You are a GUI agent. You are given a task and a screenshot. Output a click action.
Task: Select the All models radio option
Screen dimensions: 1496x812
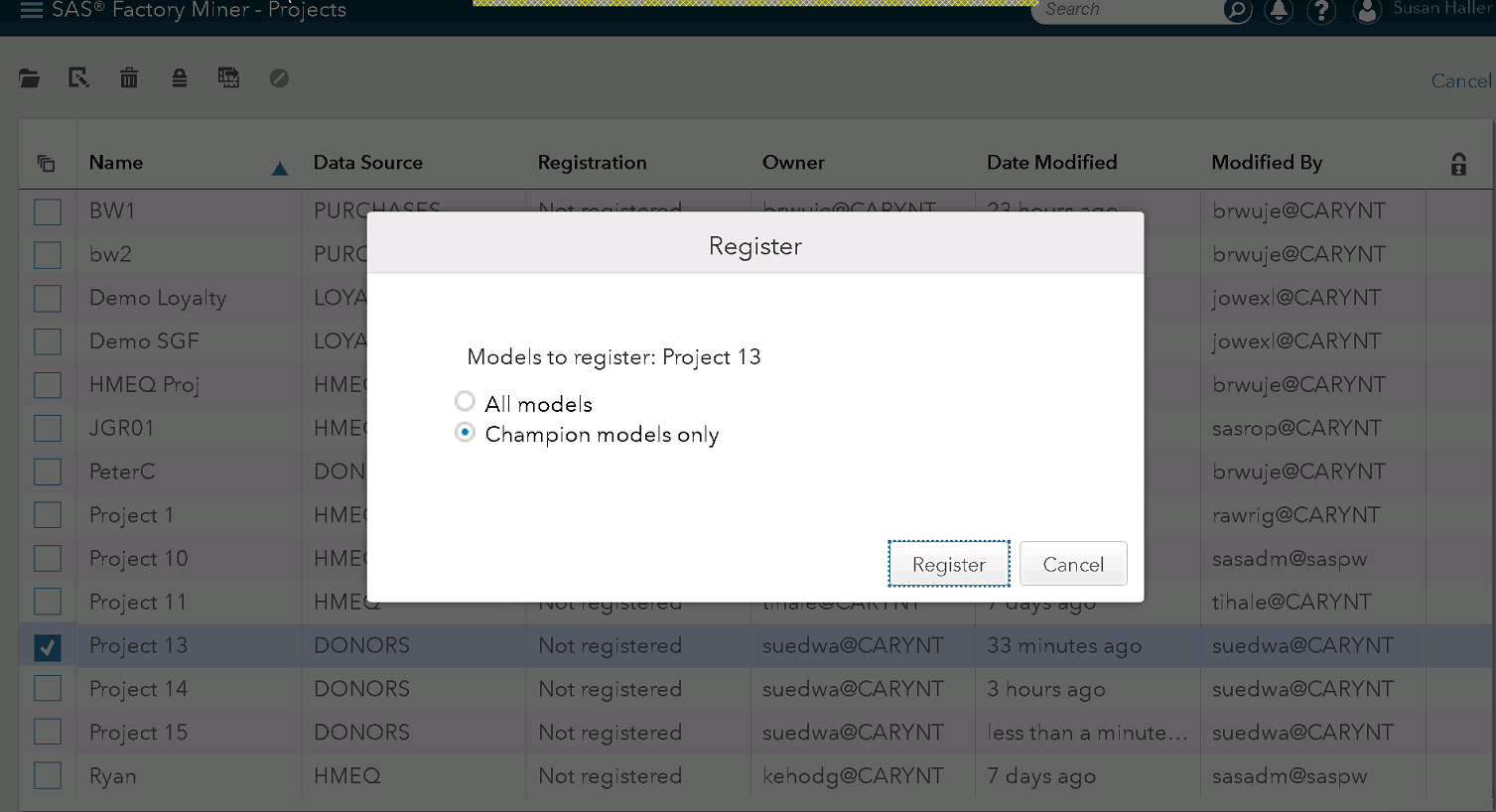coord(465,402)
